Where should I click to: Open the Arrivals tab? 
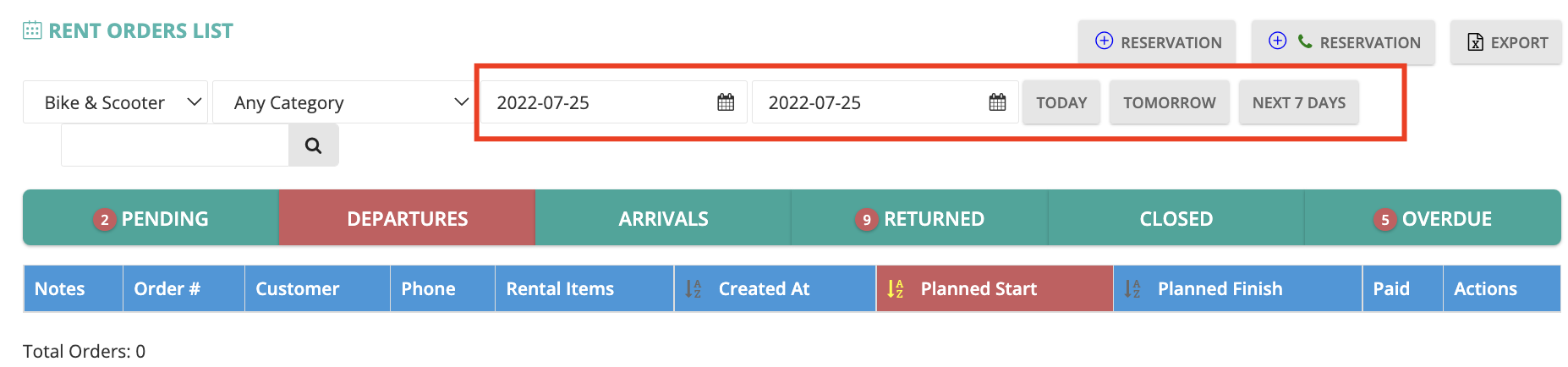point(663,218)
